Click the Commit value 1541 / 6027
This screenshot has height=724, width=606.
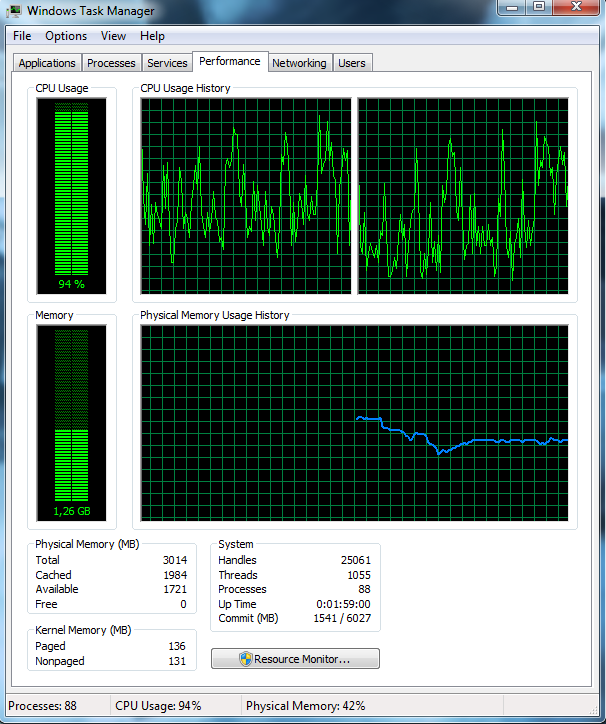point(342,618)
